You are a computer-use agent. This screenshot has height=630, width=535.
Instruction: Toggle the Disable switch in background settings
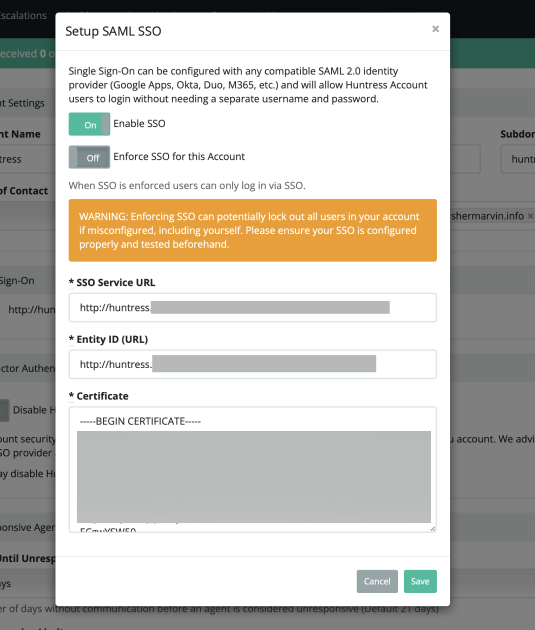[4, 410]
